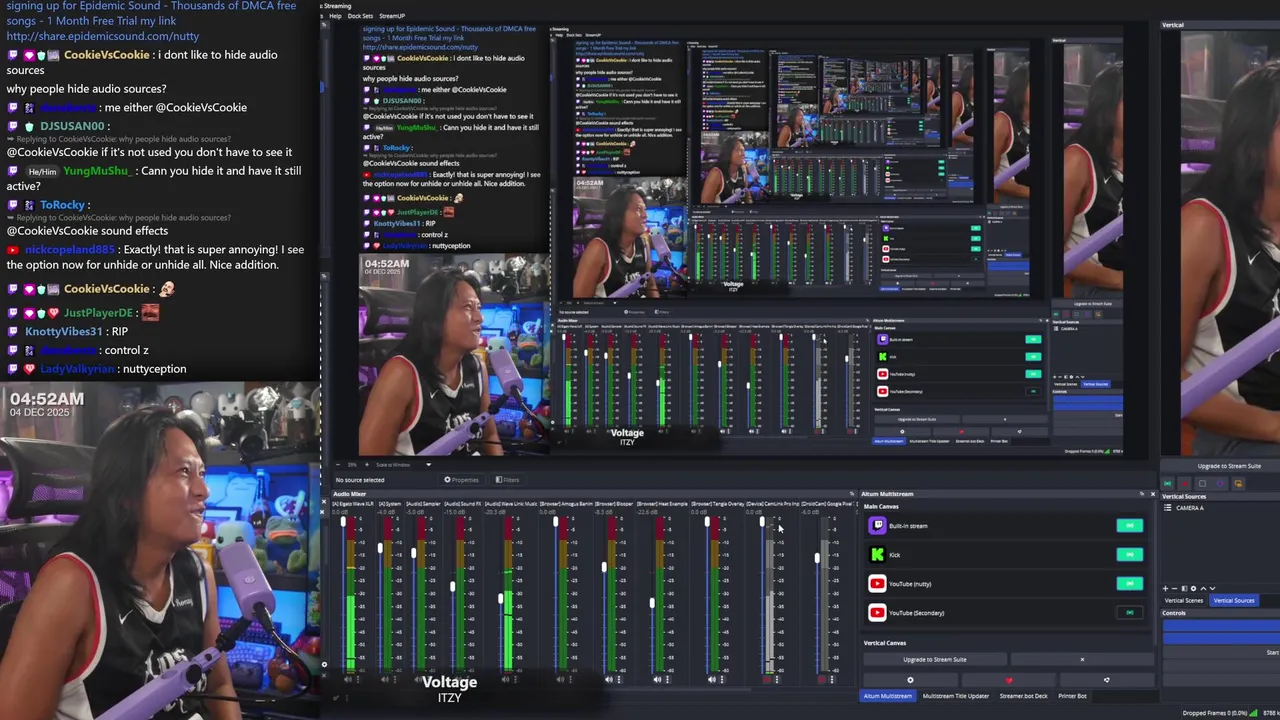Enable the YouTube (Secondary) stream output
This screenshot has width=1280, height=720.
tap(1130, 612)
